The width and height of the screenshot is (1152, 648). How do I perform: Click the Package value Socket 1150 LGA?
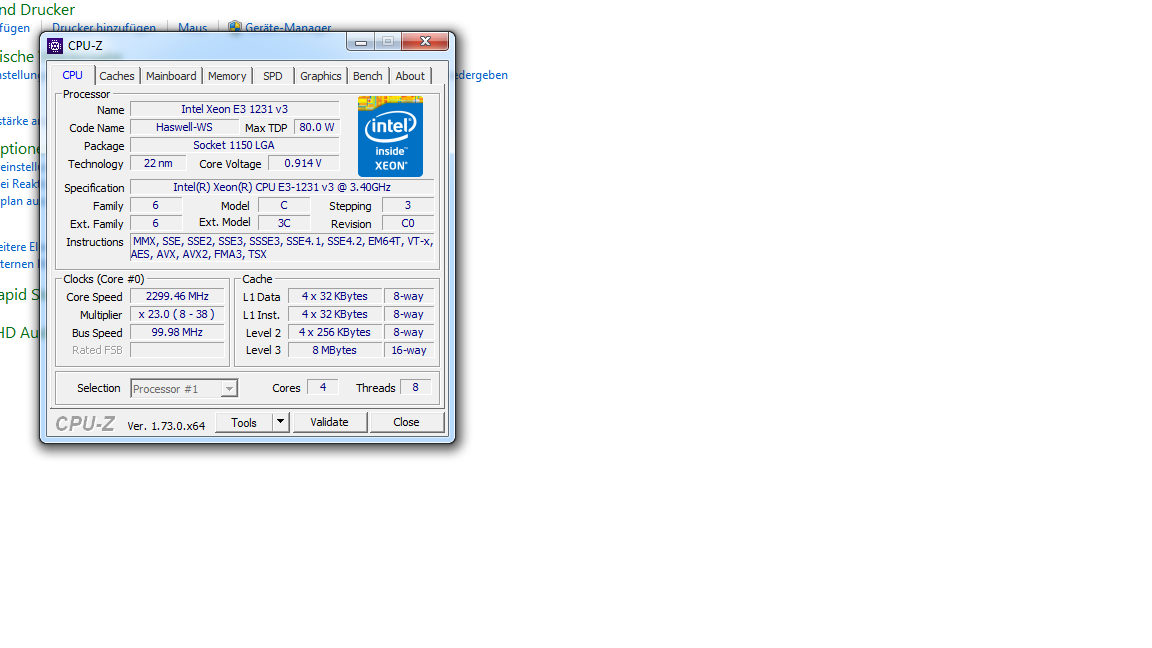(234, 145)
